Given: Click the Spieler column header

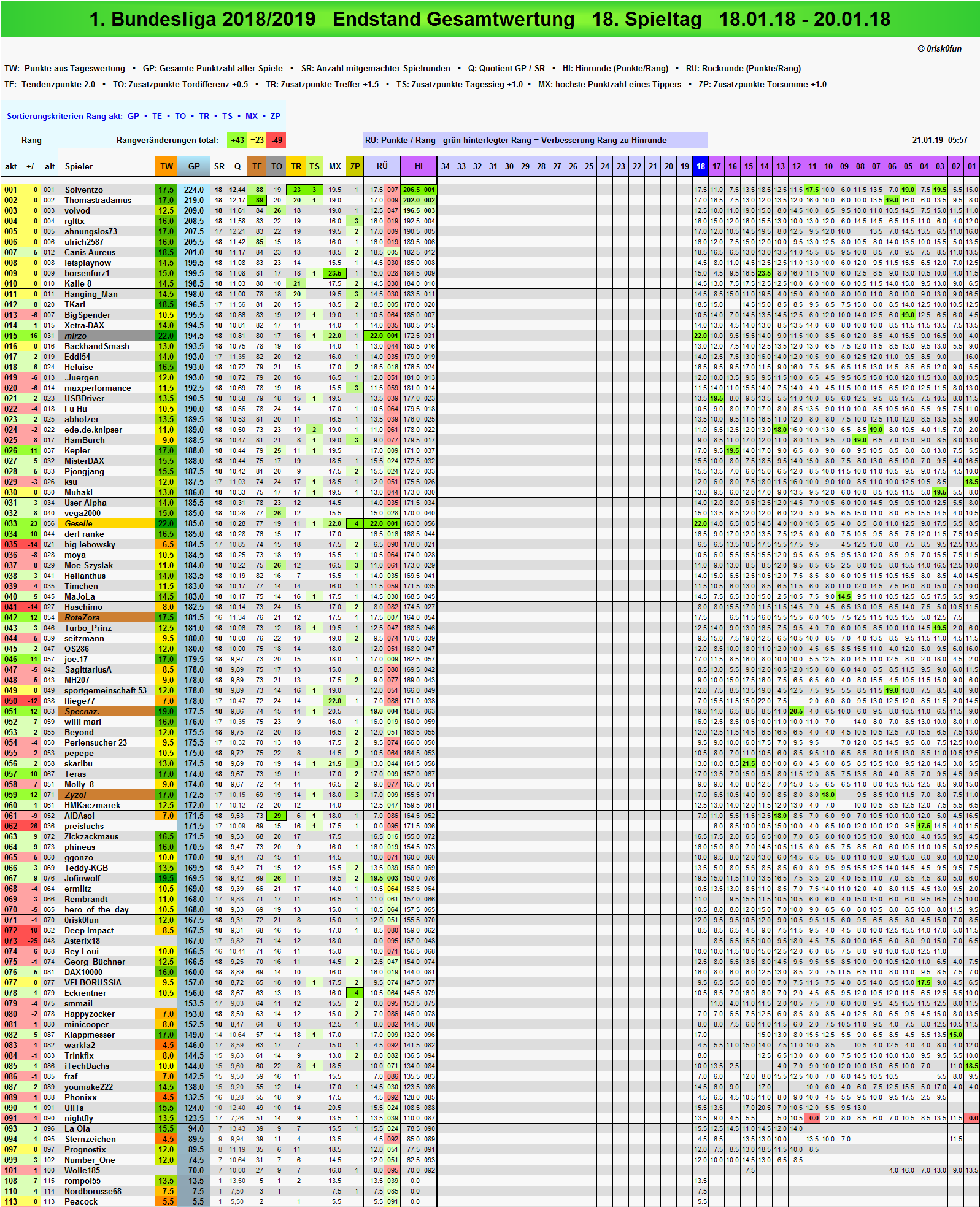Looking at the screenshot, I should pyautogui.click(x=79, y=166).
